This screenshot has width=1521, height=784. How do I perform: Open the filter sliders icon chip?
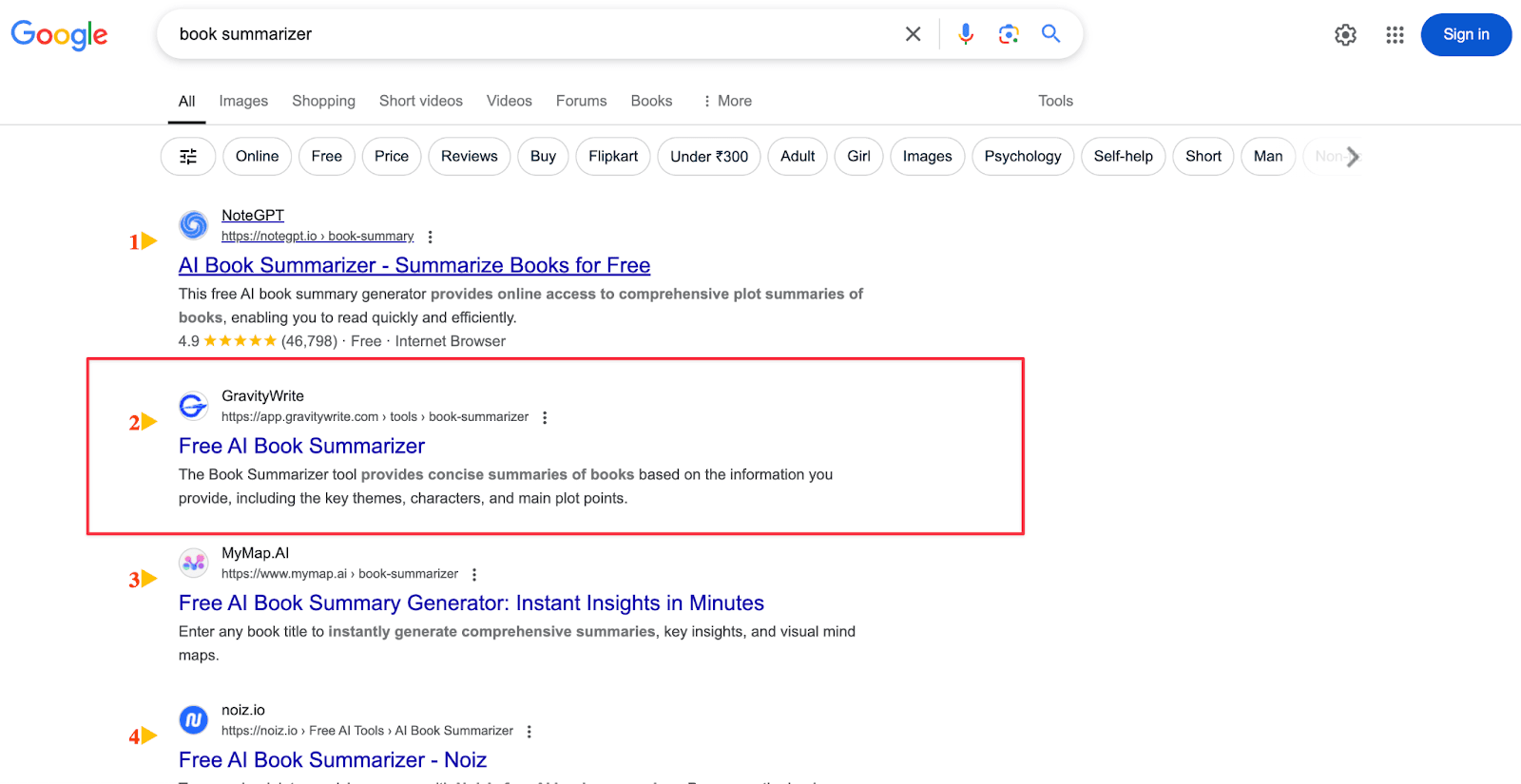pos(188,157)
